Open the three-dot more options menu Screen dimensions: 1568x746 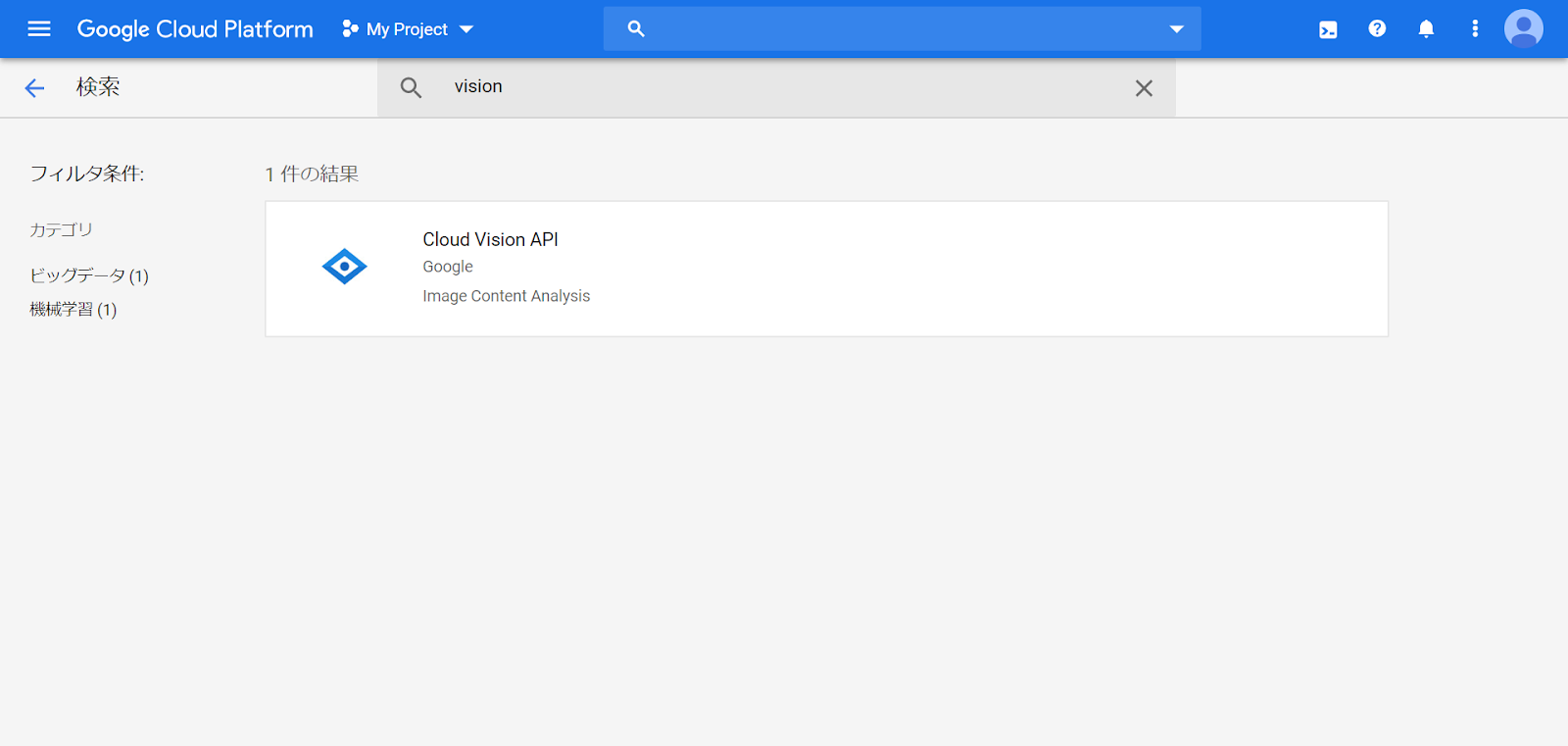(1475, 29)
